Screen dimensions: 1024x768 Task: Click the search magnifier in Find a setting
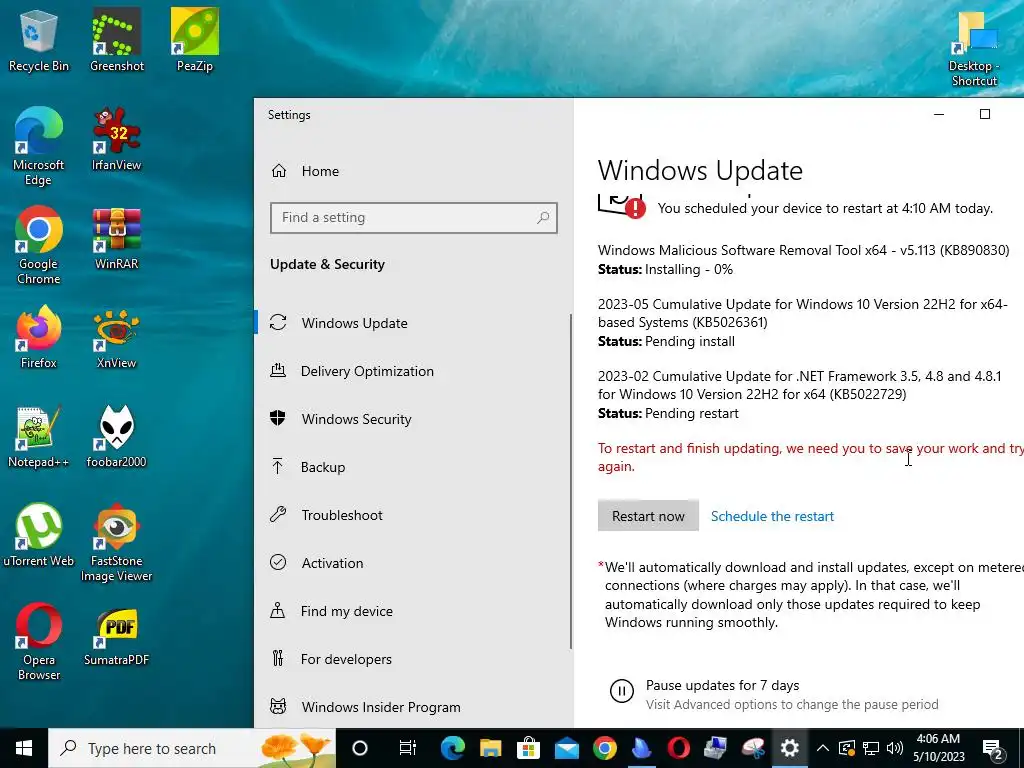coord(543,217)
